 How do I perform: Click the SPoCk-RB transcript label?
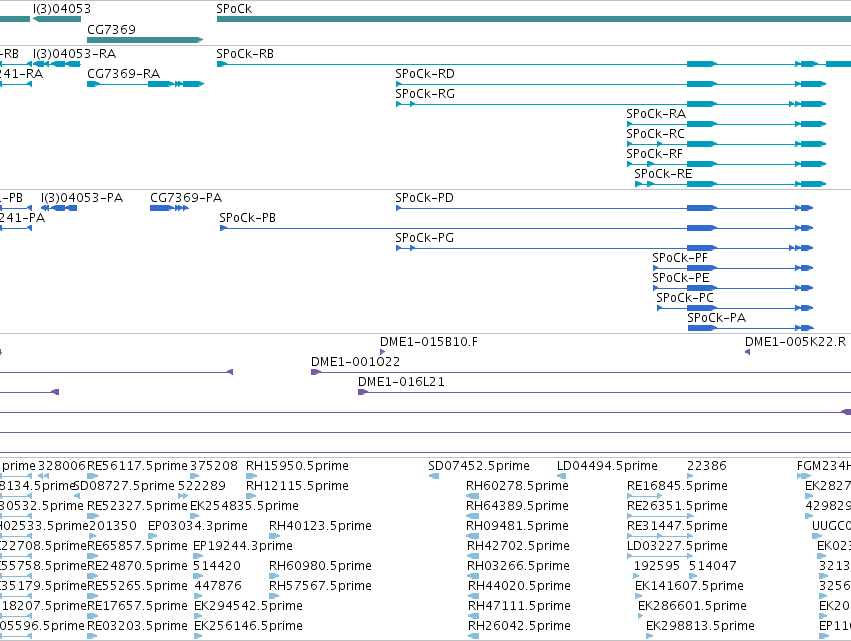click(x=245, y=54)
